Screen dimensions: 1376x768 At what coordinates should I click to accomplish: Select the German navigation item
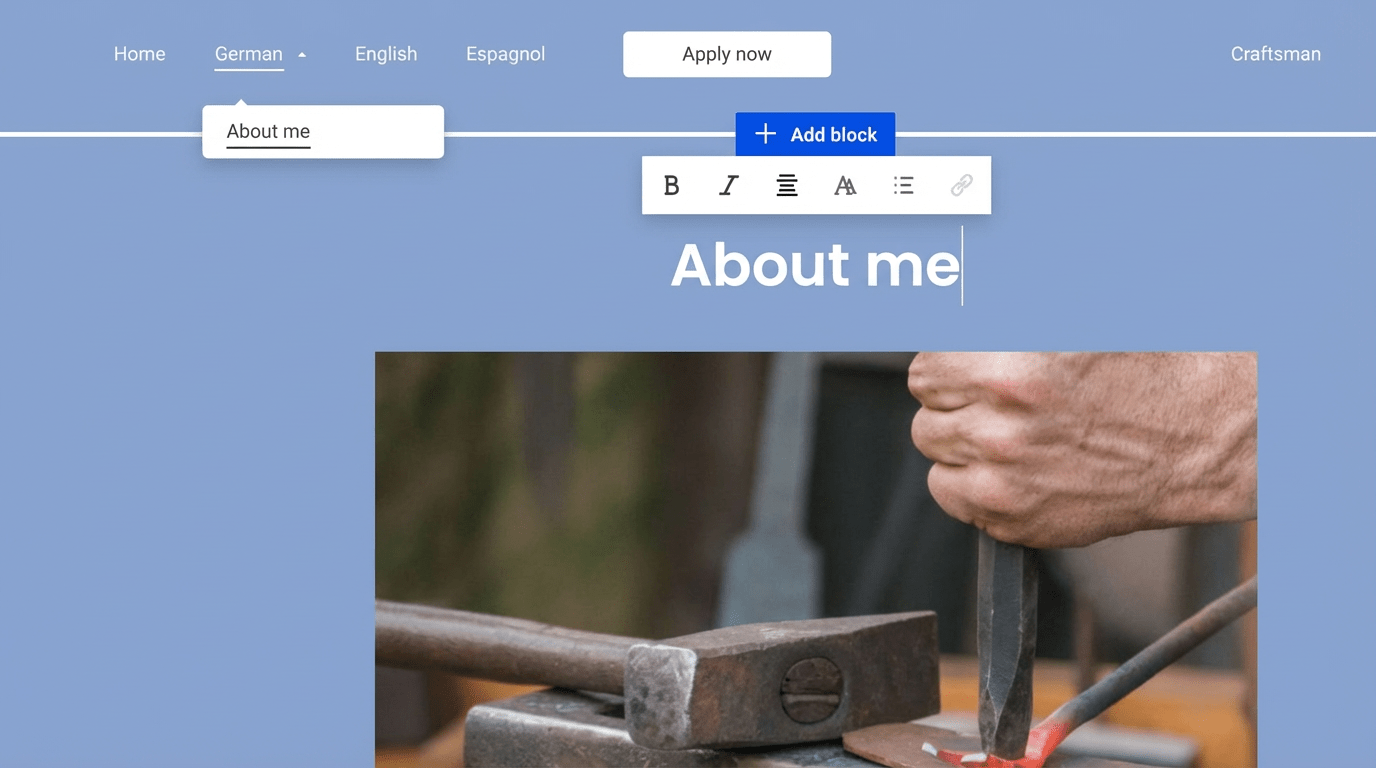tap(248, 54)
